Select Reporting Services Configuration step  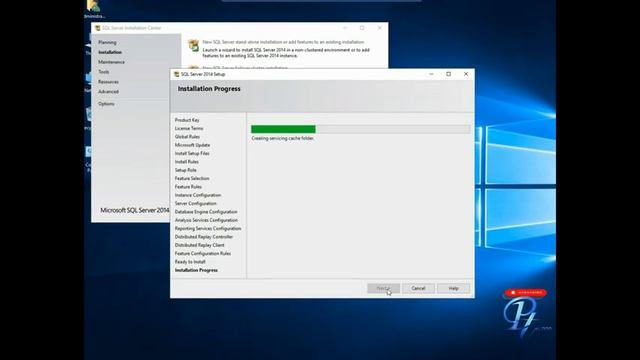click(x=208, y=229)
